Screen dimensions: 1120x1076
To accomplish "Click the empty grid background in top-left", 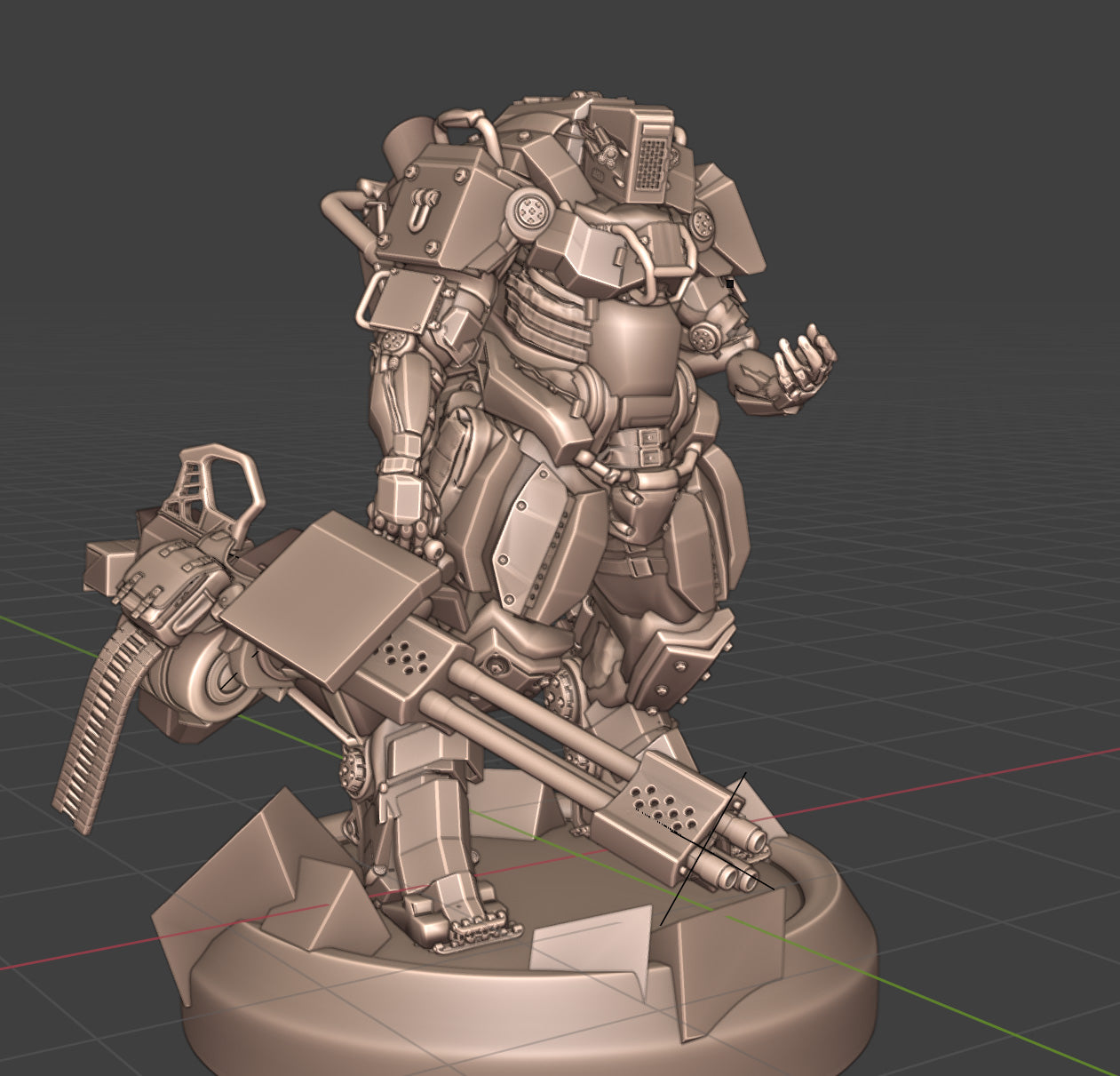I will click(133, 133).
